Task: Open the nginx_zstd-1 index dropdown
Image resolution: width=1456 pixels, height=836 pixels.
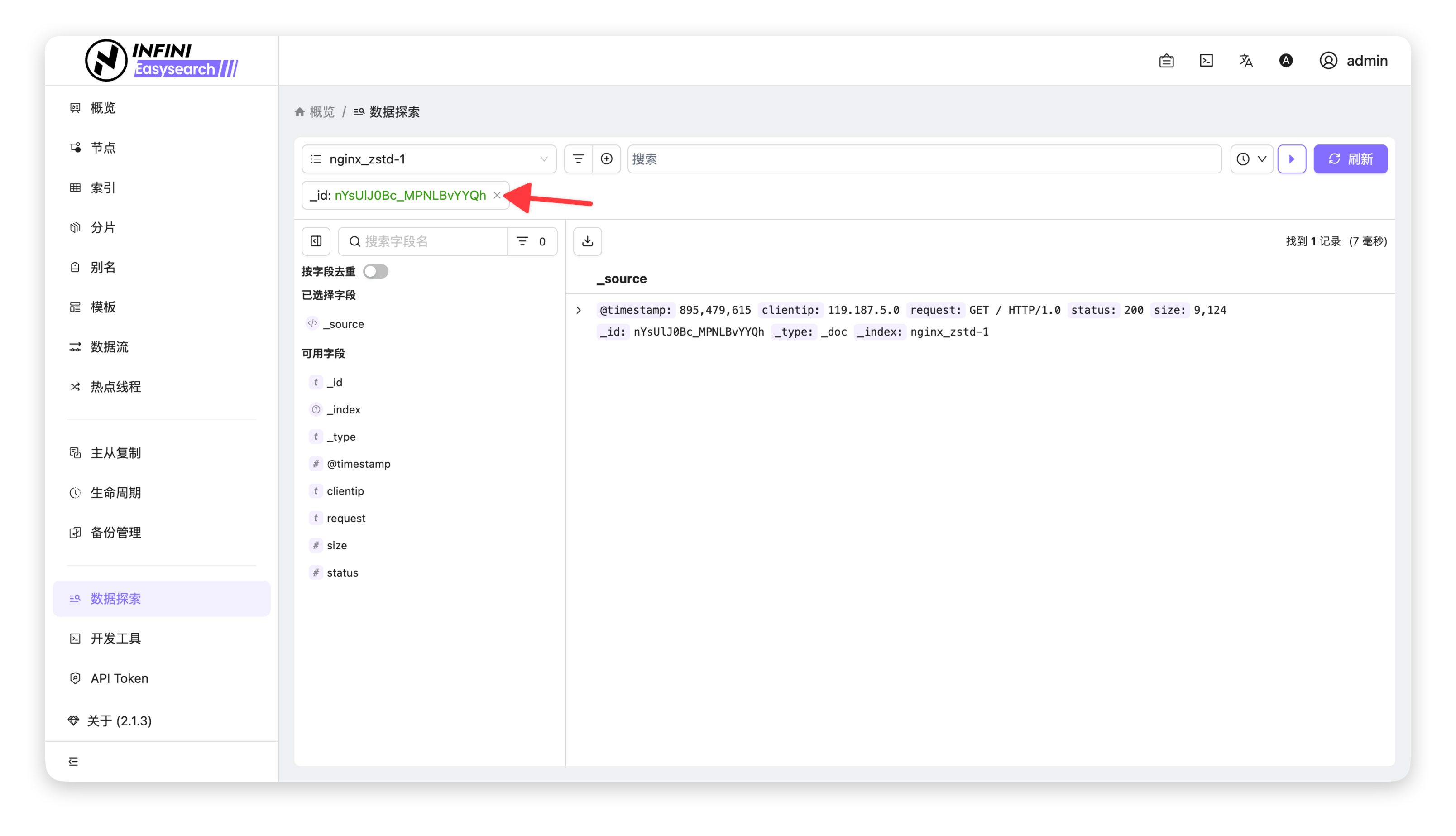Action: click(x=429, y=159)
